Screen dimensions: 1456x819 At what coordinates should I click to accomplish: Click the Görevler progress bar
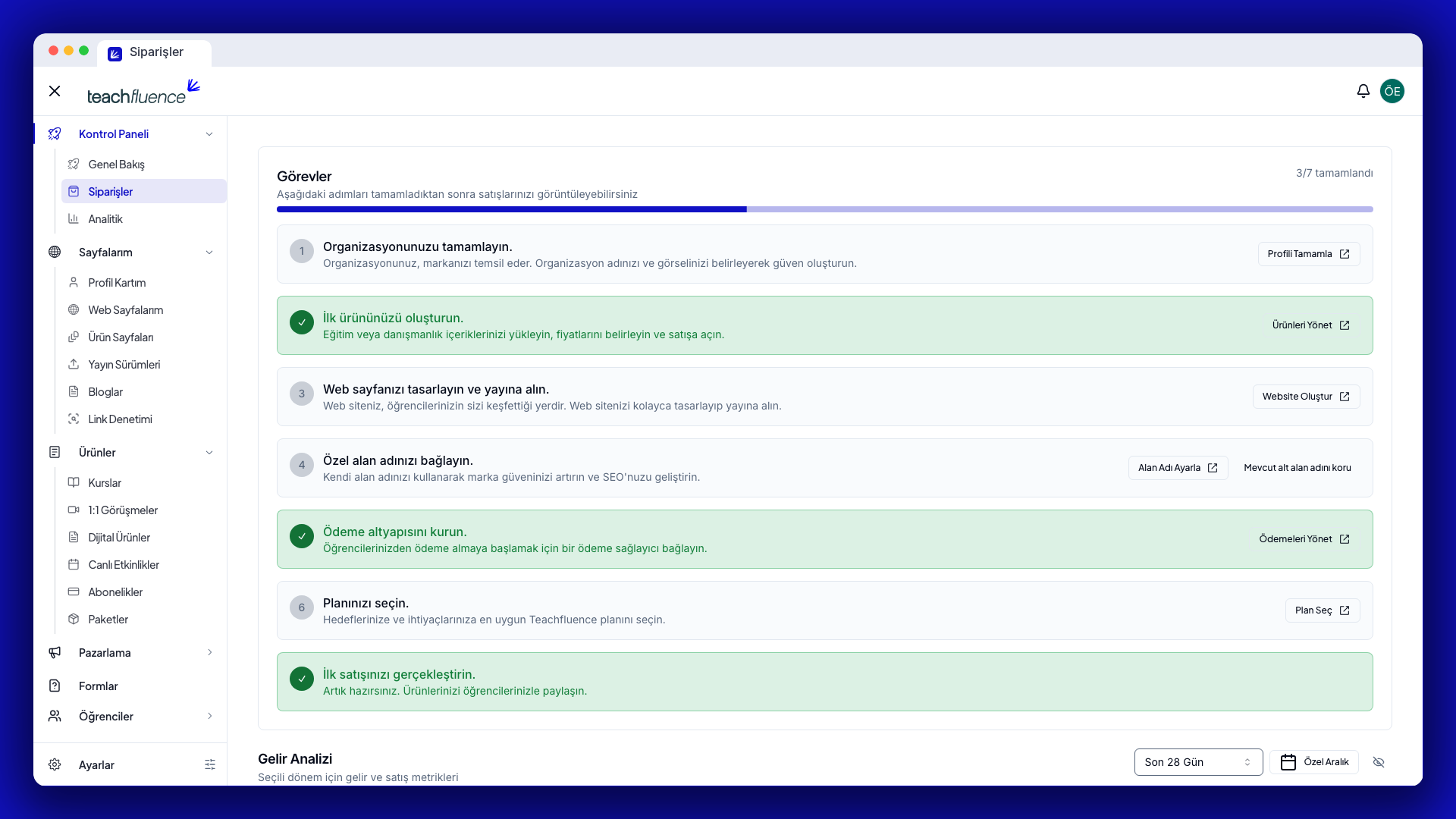point(824,209)
